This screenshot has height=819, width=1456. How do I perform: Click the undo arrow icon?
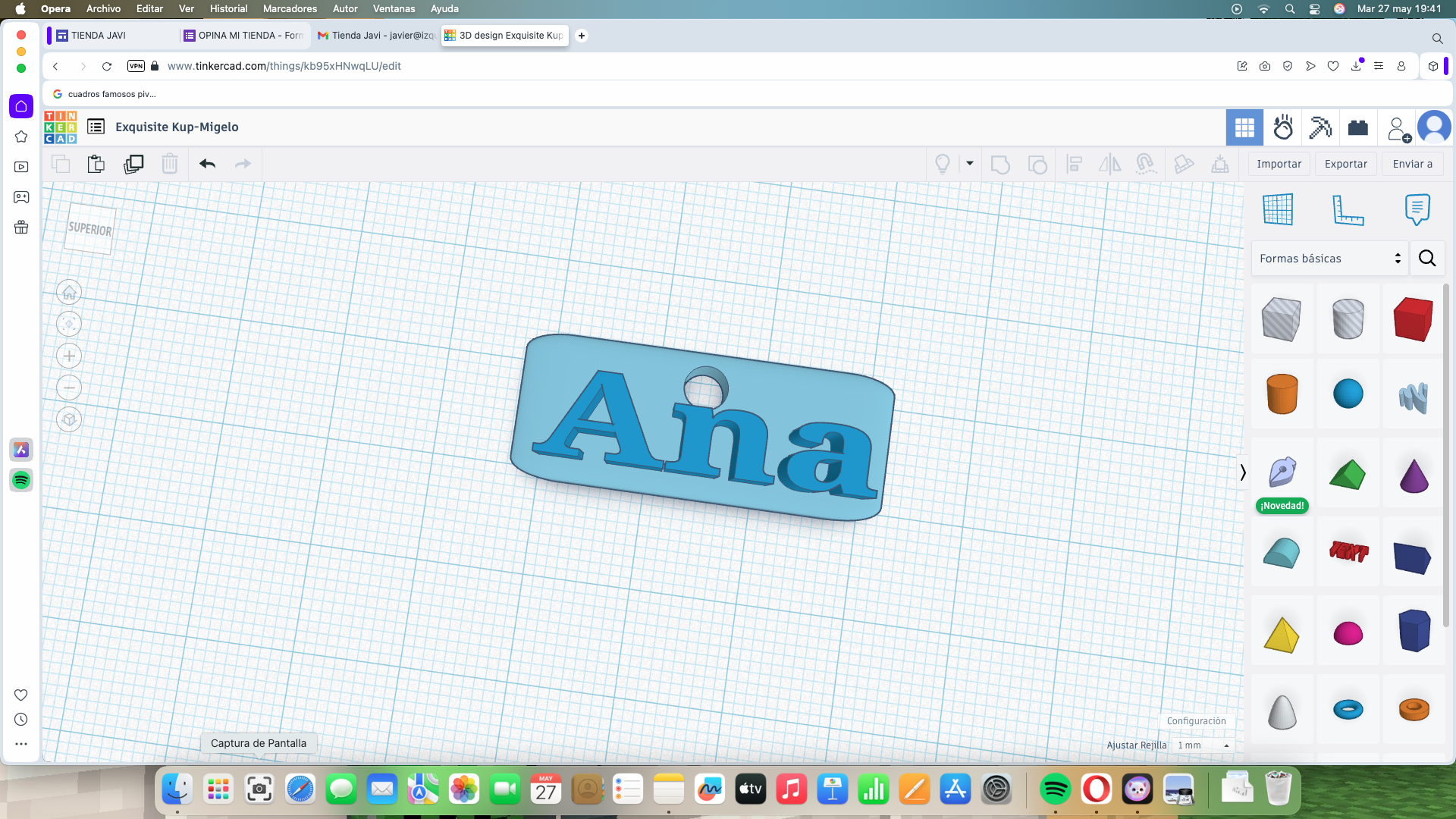pyautogui.click(x=207, y=164)
